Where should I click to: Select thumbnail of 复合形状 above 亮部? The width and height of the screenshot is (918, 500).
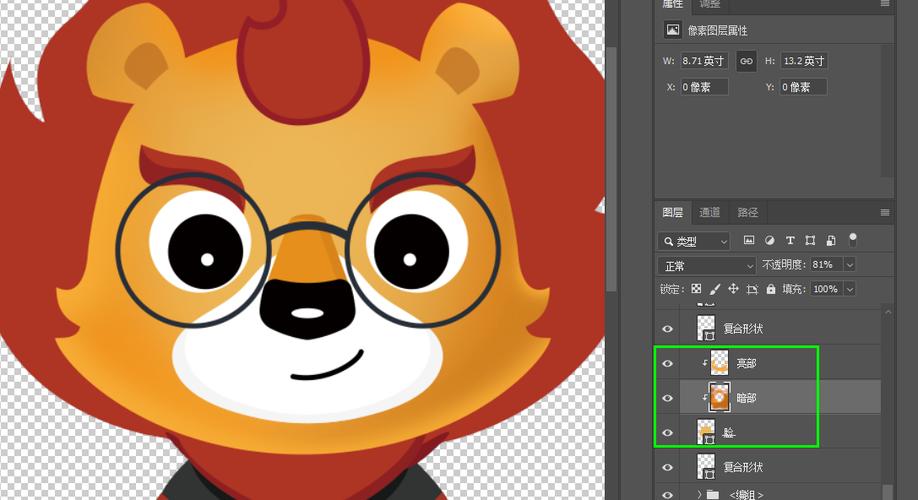706,328
